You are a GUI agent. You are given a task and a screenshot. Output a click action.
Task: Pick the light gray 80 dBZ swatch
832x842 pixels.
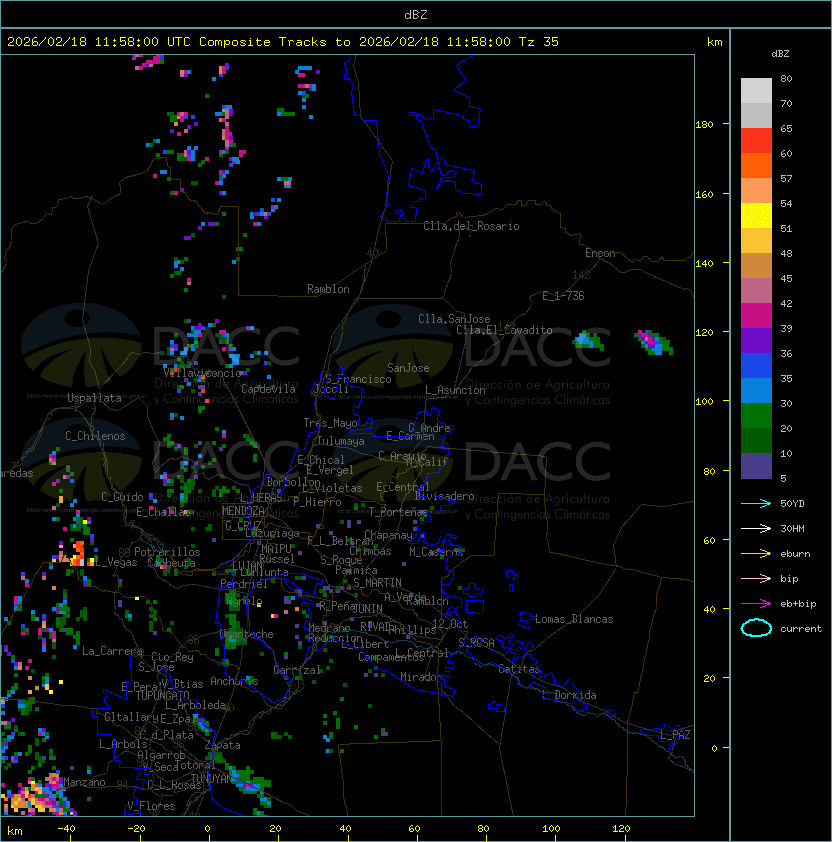click(756, 91)
